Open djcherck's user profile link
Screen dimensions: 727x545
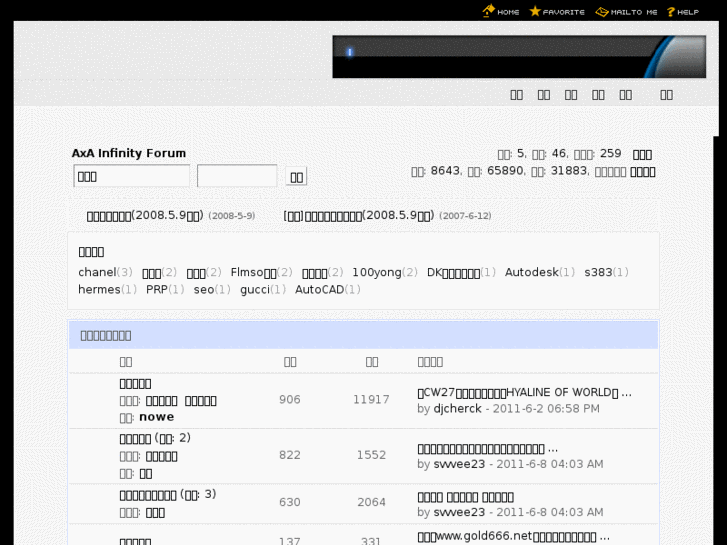click(457, 408)
